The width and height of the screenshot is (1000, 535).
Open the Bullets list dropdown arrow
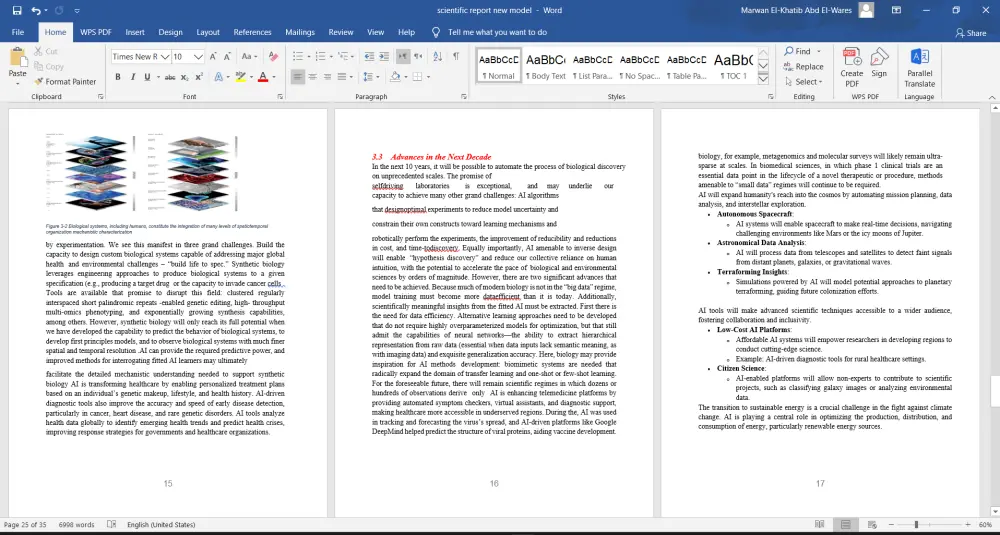click(308, 57)
